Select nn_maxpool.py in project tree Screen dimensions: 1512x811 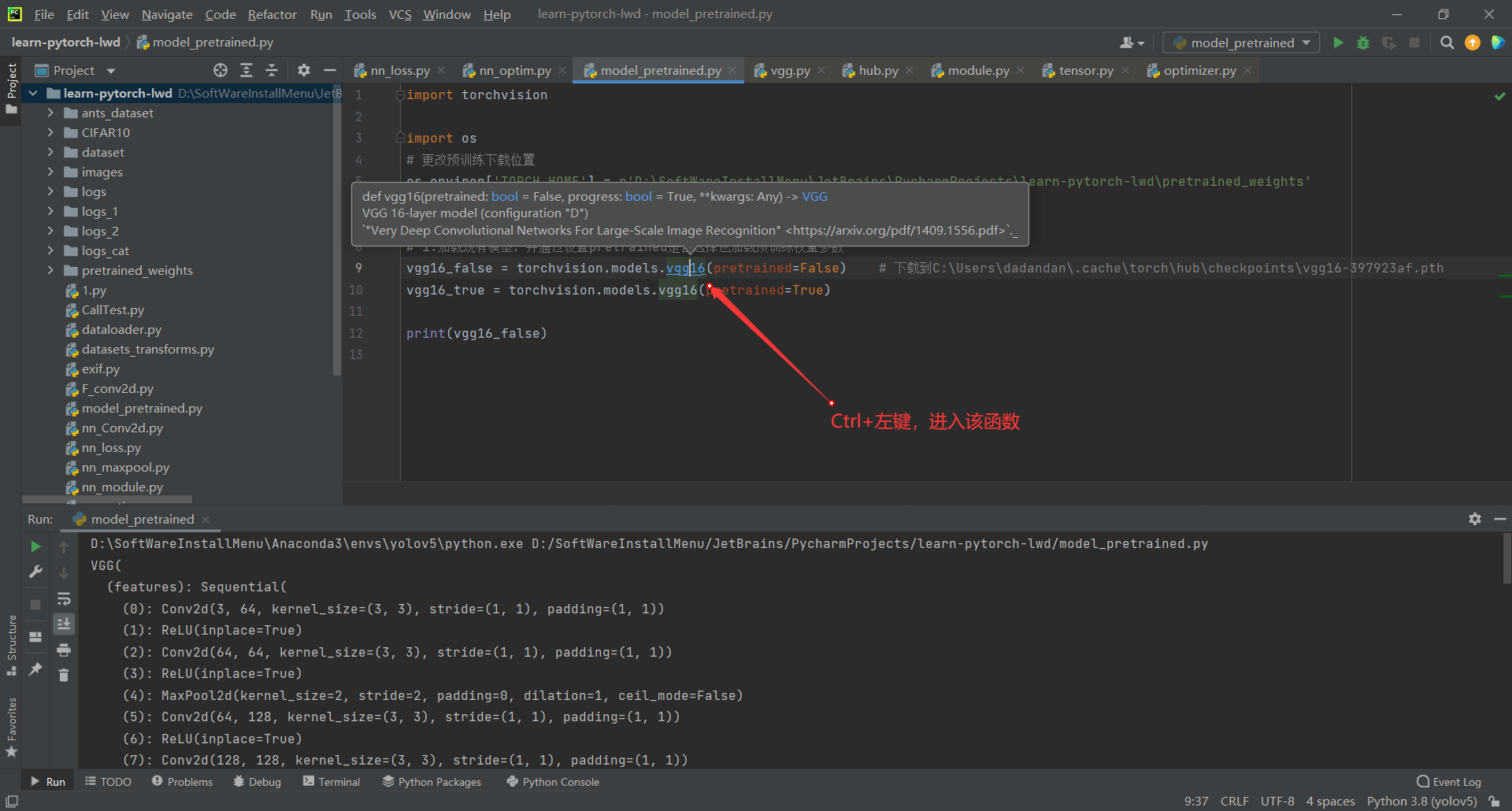tap(125, 467)
